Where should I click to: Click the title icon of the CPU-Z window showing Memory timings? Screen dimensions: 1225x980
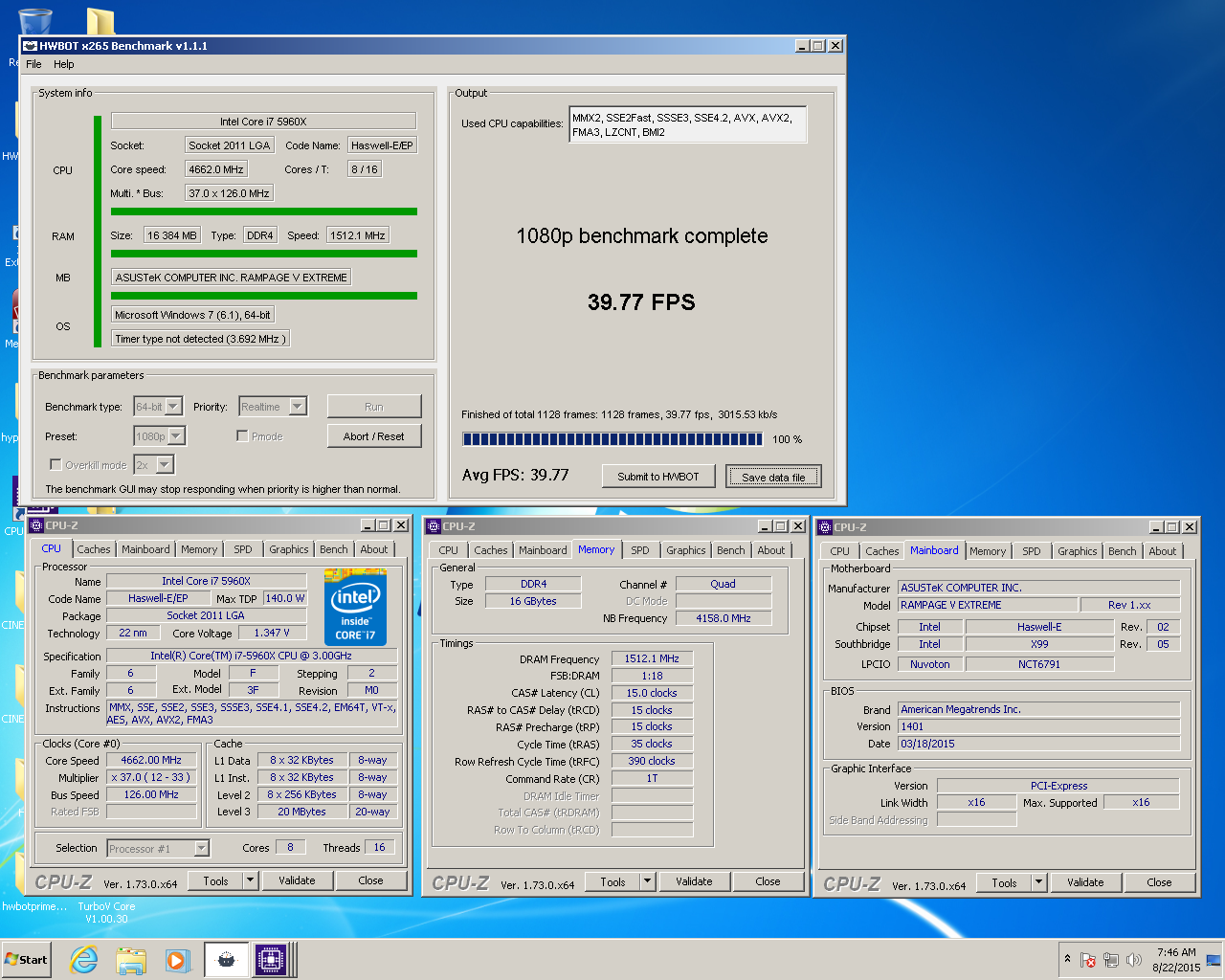[434, 526]
